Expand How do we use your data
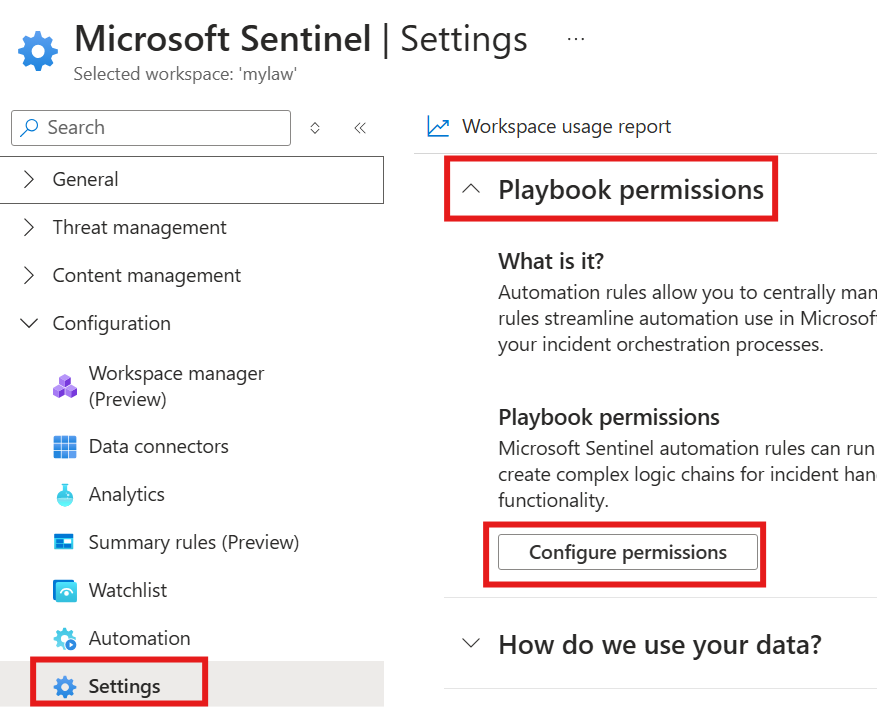877x708 pixels. click(x=473, y=644)
